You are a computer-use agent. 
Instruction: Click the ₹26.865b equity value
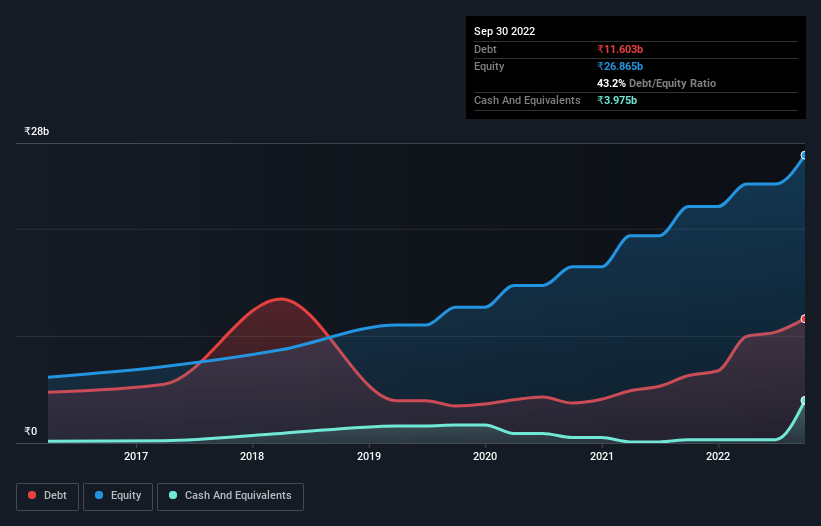coord(620,66)
